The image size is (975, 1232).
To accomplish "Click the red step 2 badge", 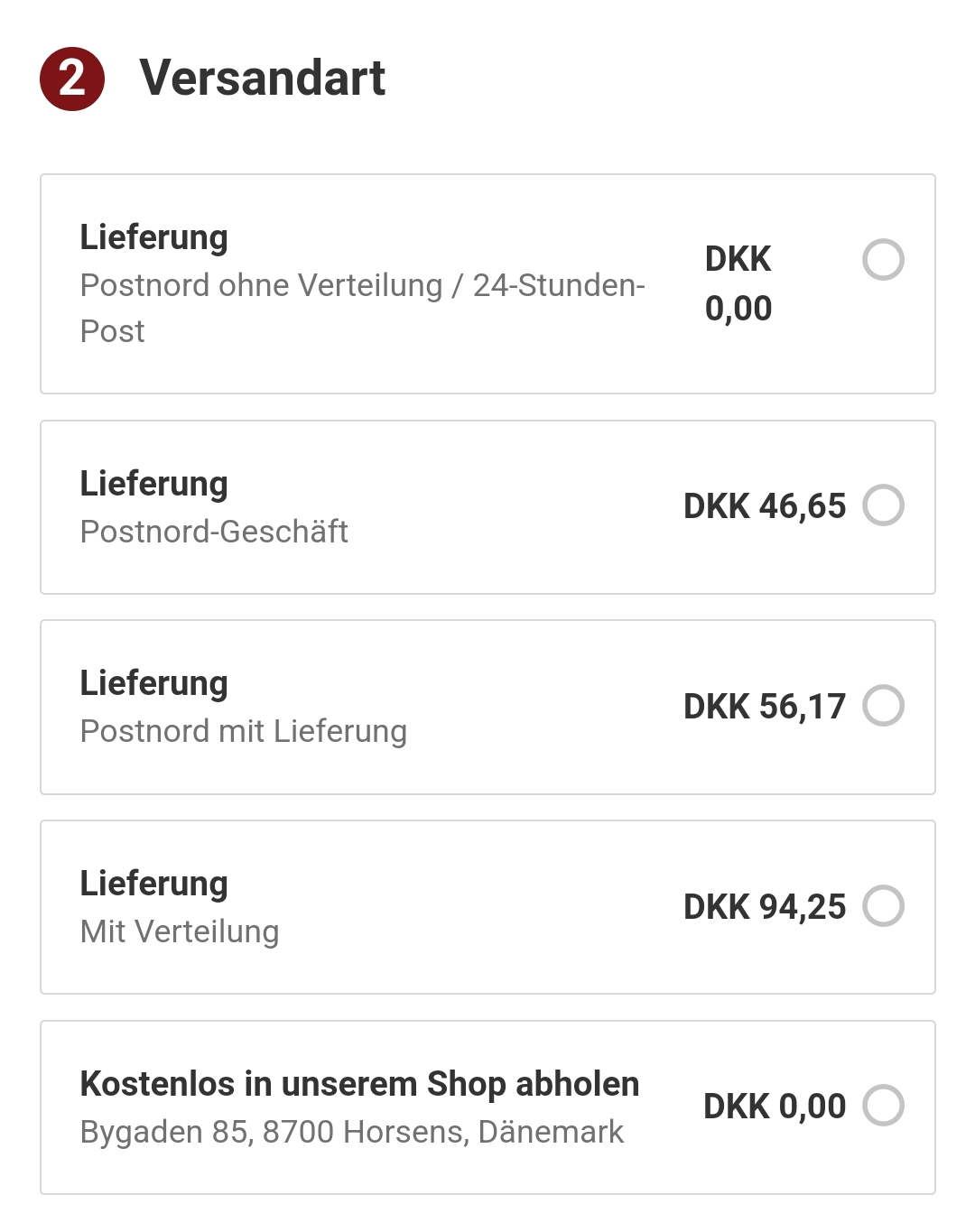I will point(72,79).
